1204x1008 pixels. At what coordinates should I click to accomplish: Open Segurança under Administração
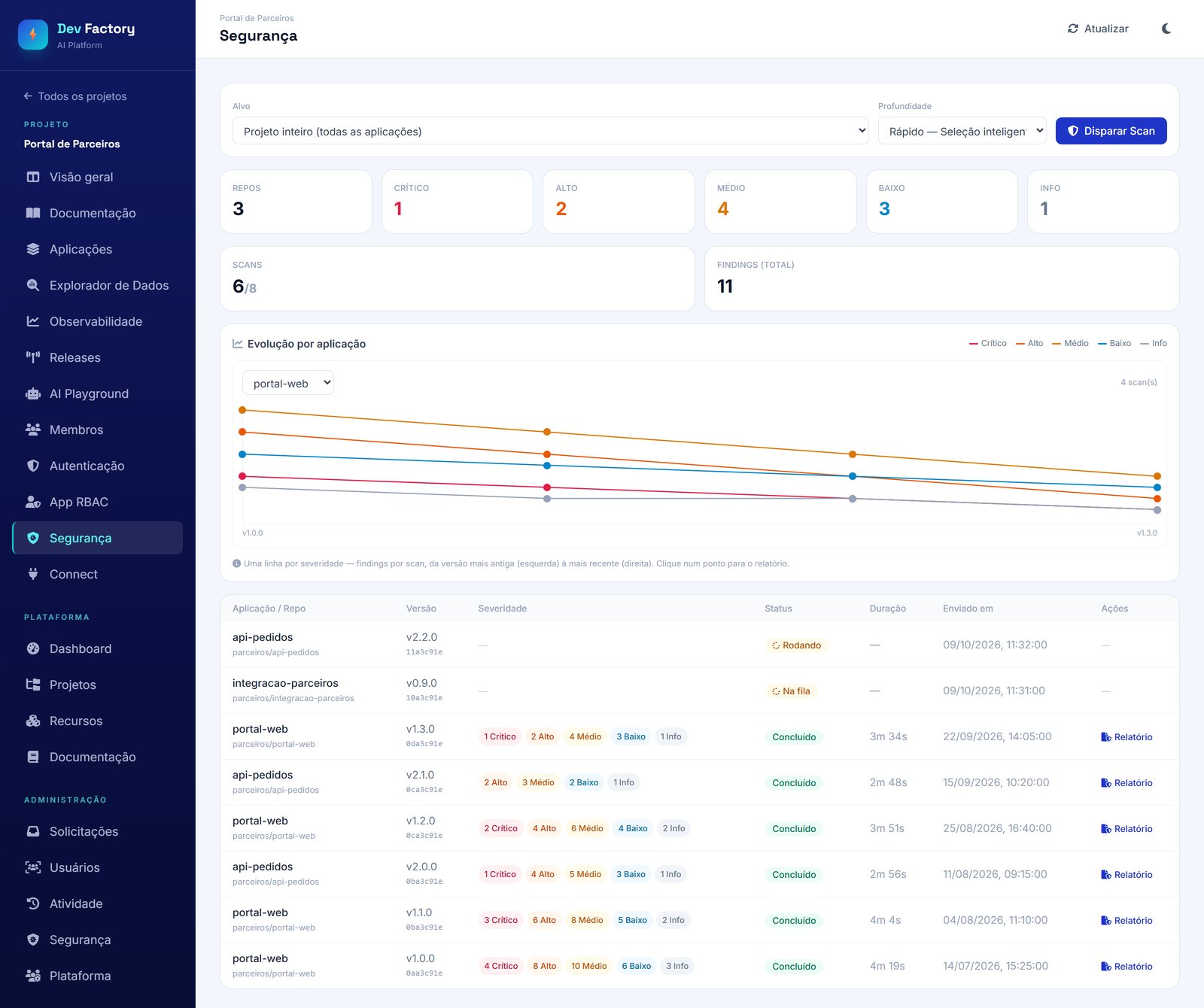(97, 940)
